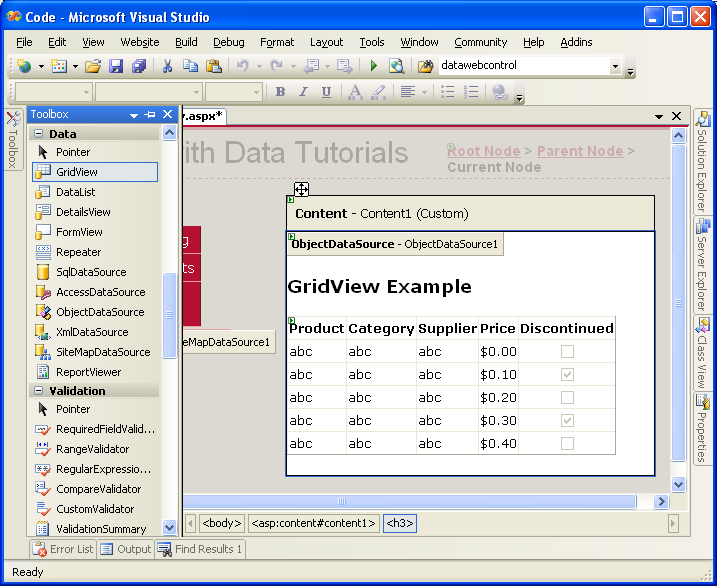The image size is (717, 586).
Task: Click the Parent Node breadcrumb link
Action: click(580, 151)
